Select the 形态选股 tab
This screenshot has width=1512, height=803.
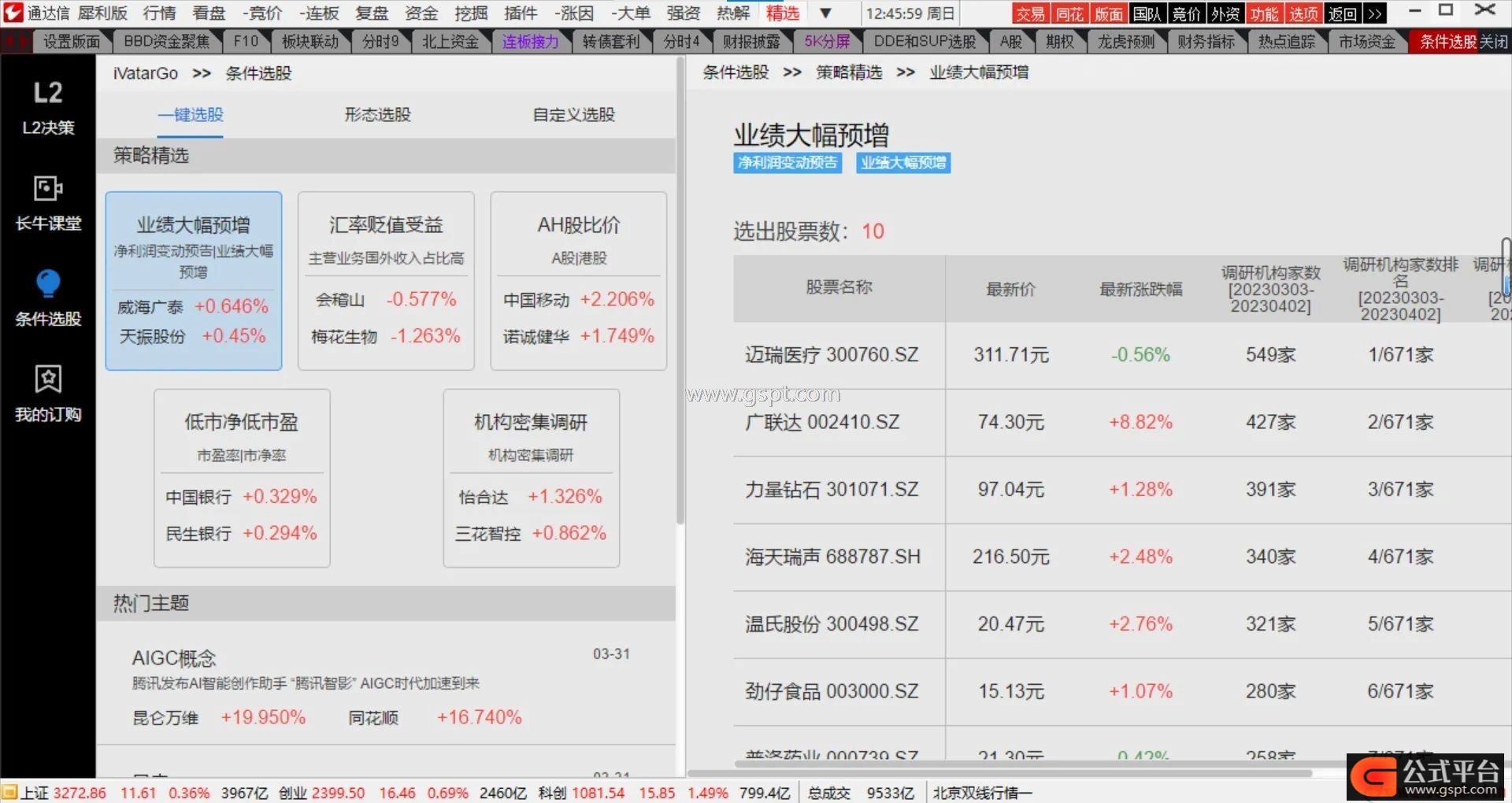(378, 115)
